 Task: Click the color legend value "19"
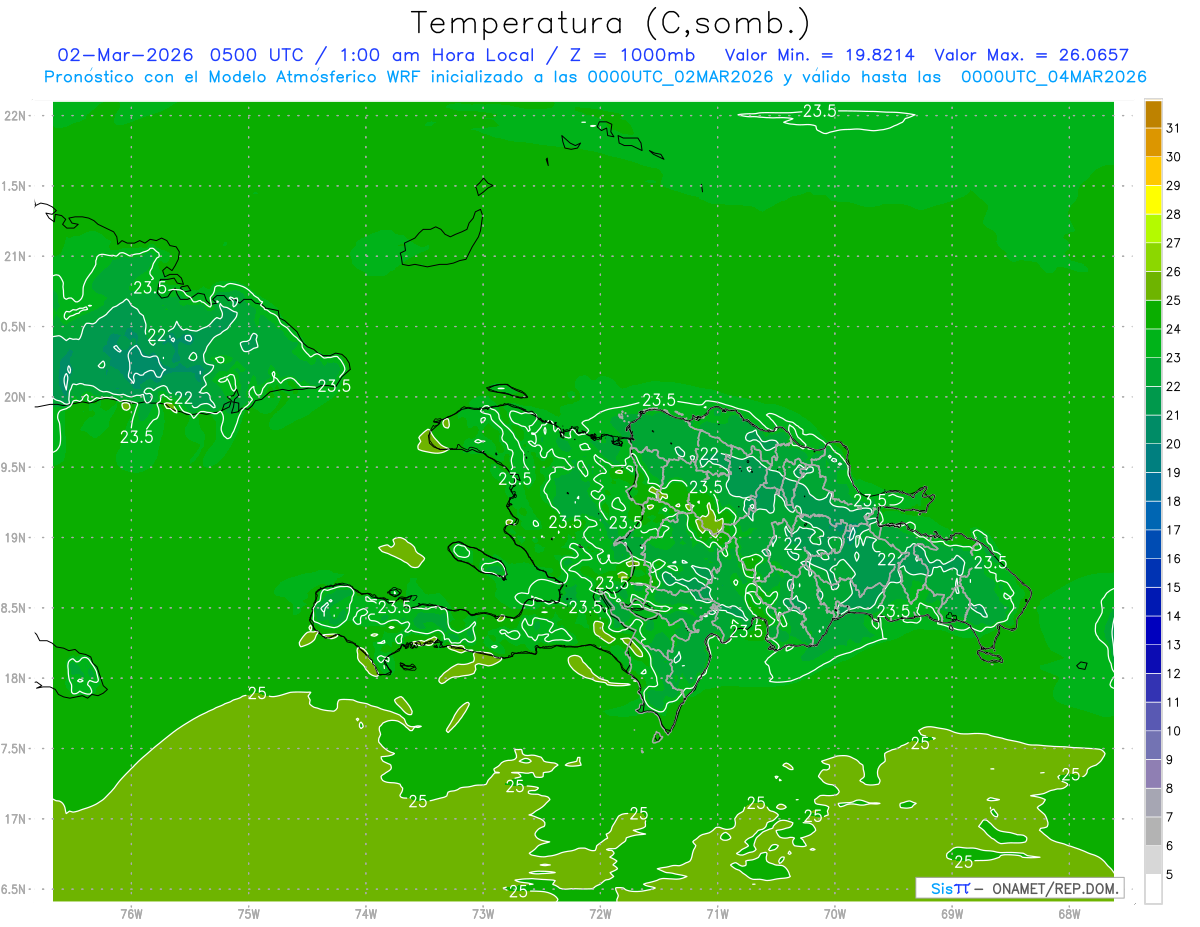1174,473
